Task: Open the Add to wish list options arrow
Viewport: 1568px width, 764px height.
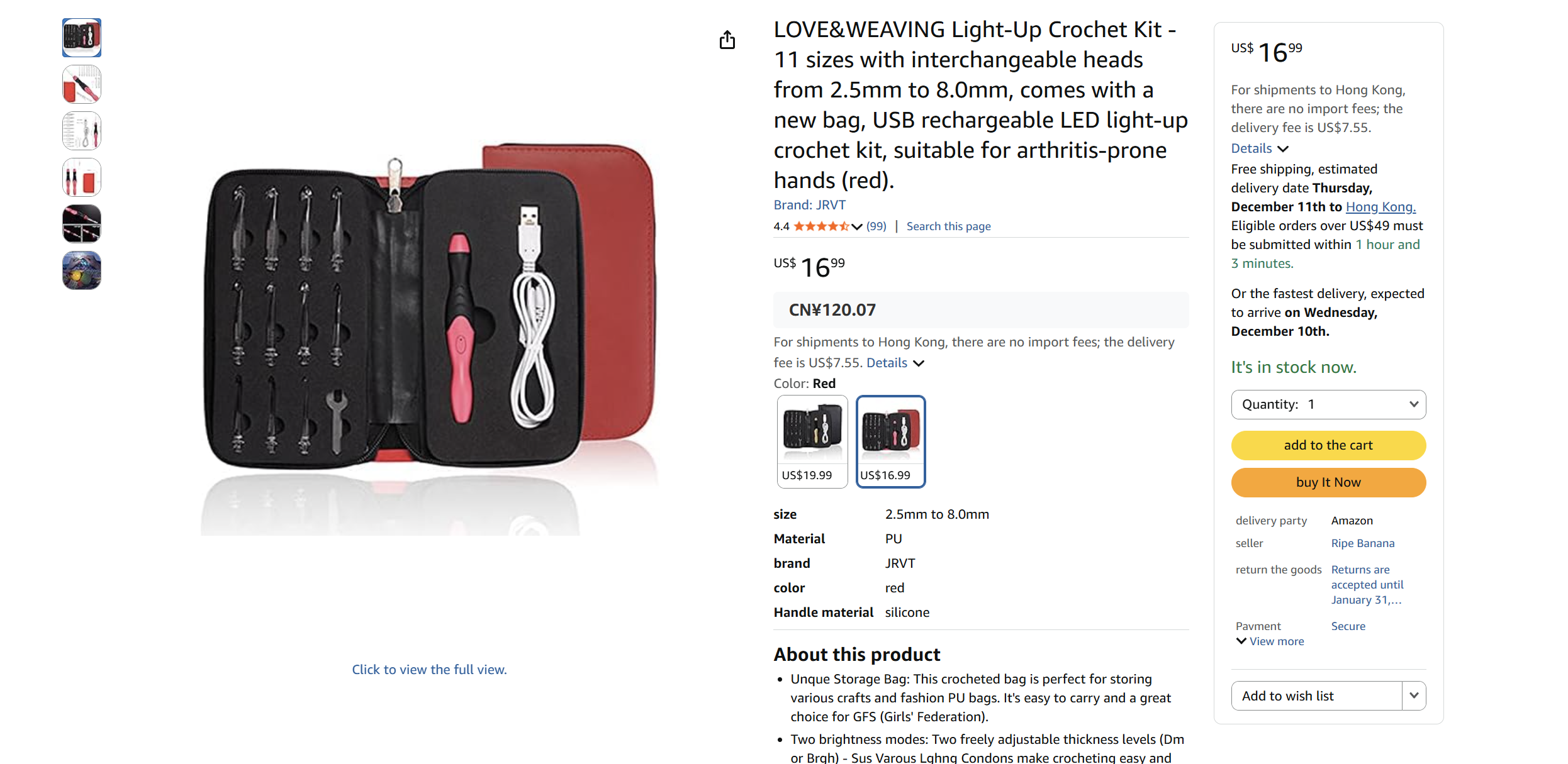Action: (1414, 695)
